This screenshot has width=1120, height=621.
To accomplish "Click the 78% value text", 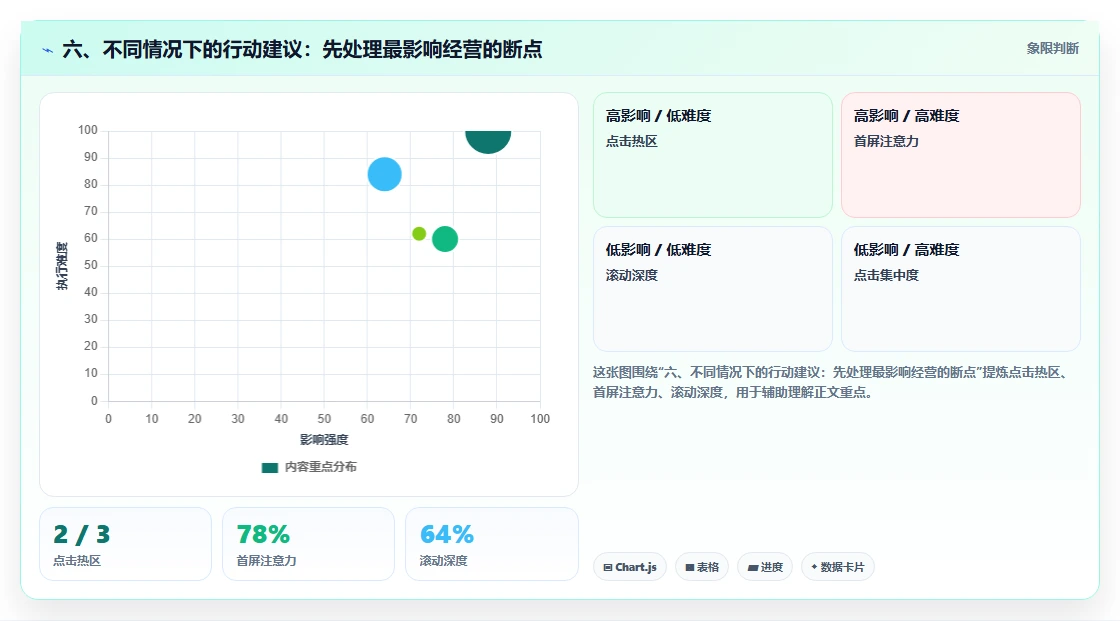I will click(x=264, y=535).
